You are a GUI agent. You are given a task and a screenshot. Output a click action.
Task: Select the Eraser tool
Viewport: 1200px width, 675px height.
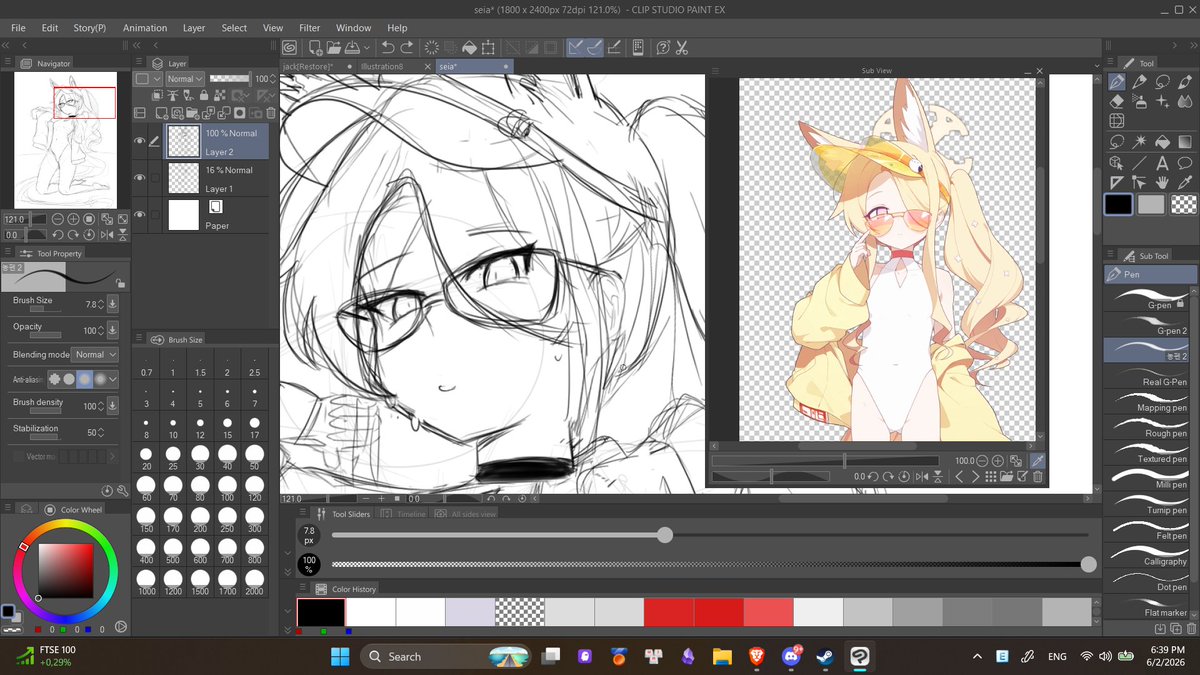pos(1117,101)
